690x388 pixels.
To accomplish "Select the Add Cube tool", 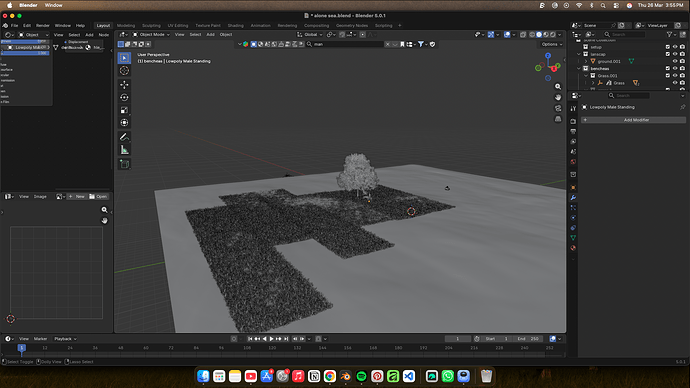I will pos(125,164).
